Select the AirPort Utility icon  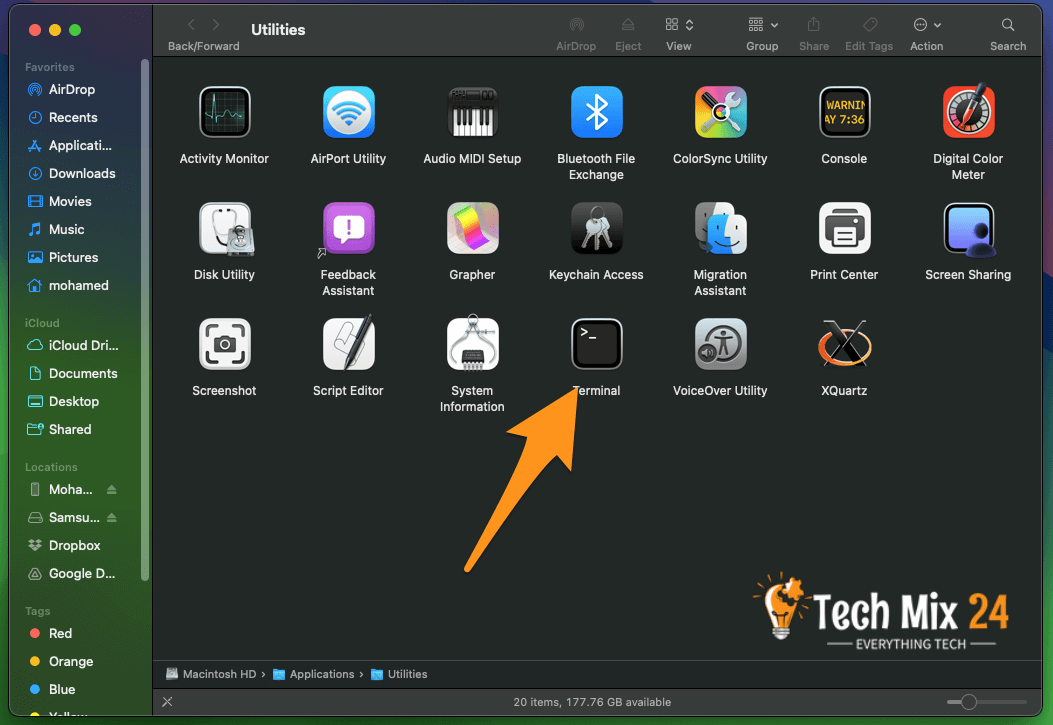(349, 112)
